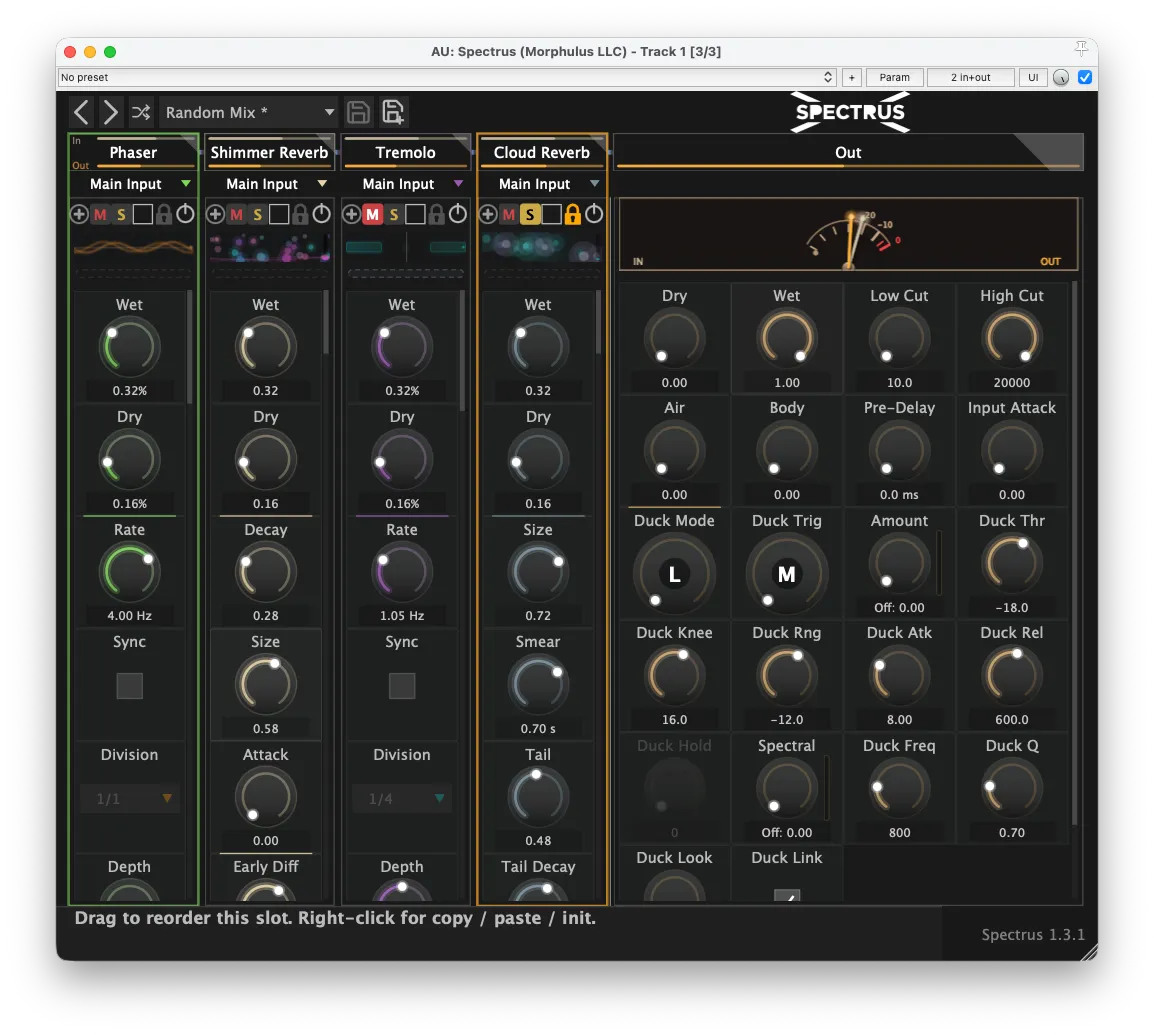Open the Random Mix preset dropdown

click(248, 112)
